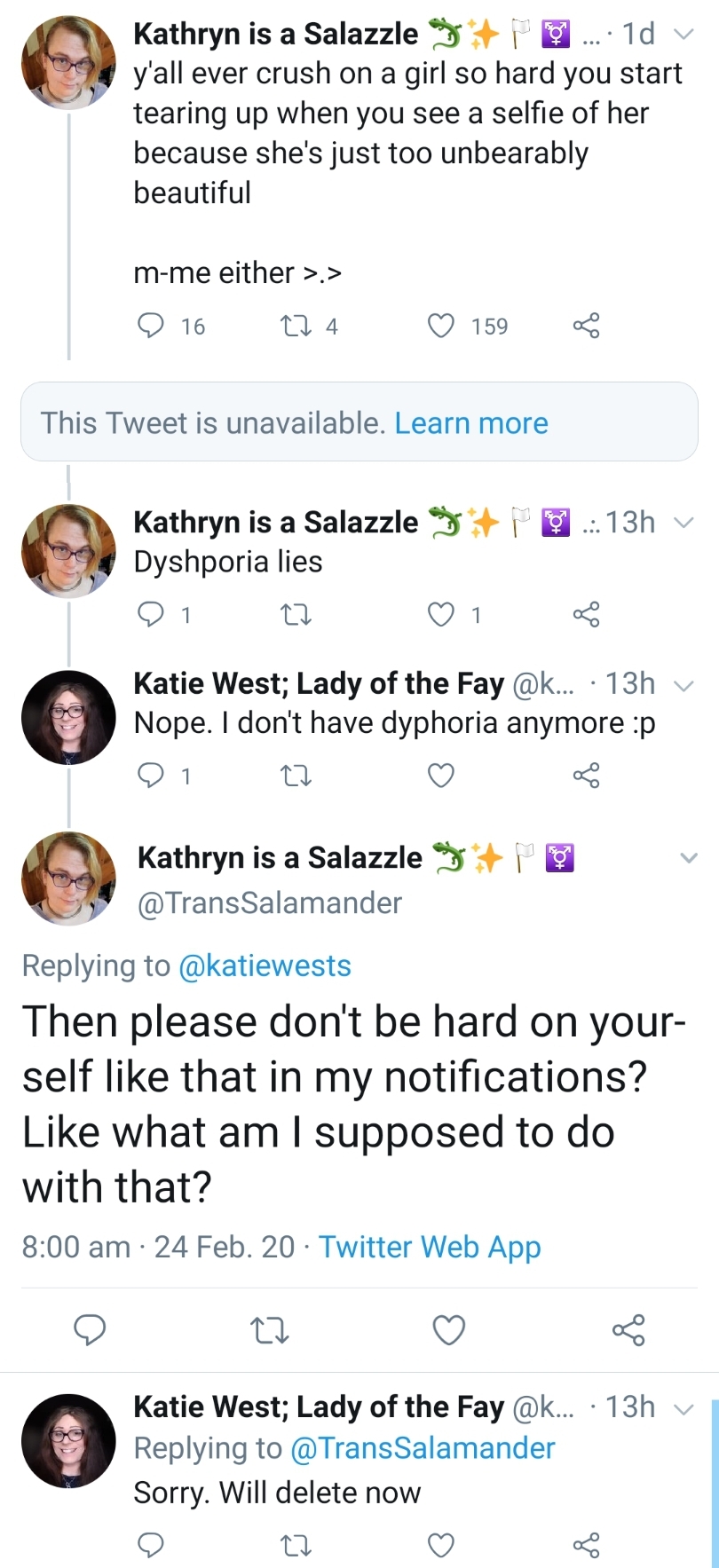This screenshot has height=1568, width=719.
Task: Open Twitter Web App source link
Action: pos(430,1247)
